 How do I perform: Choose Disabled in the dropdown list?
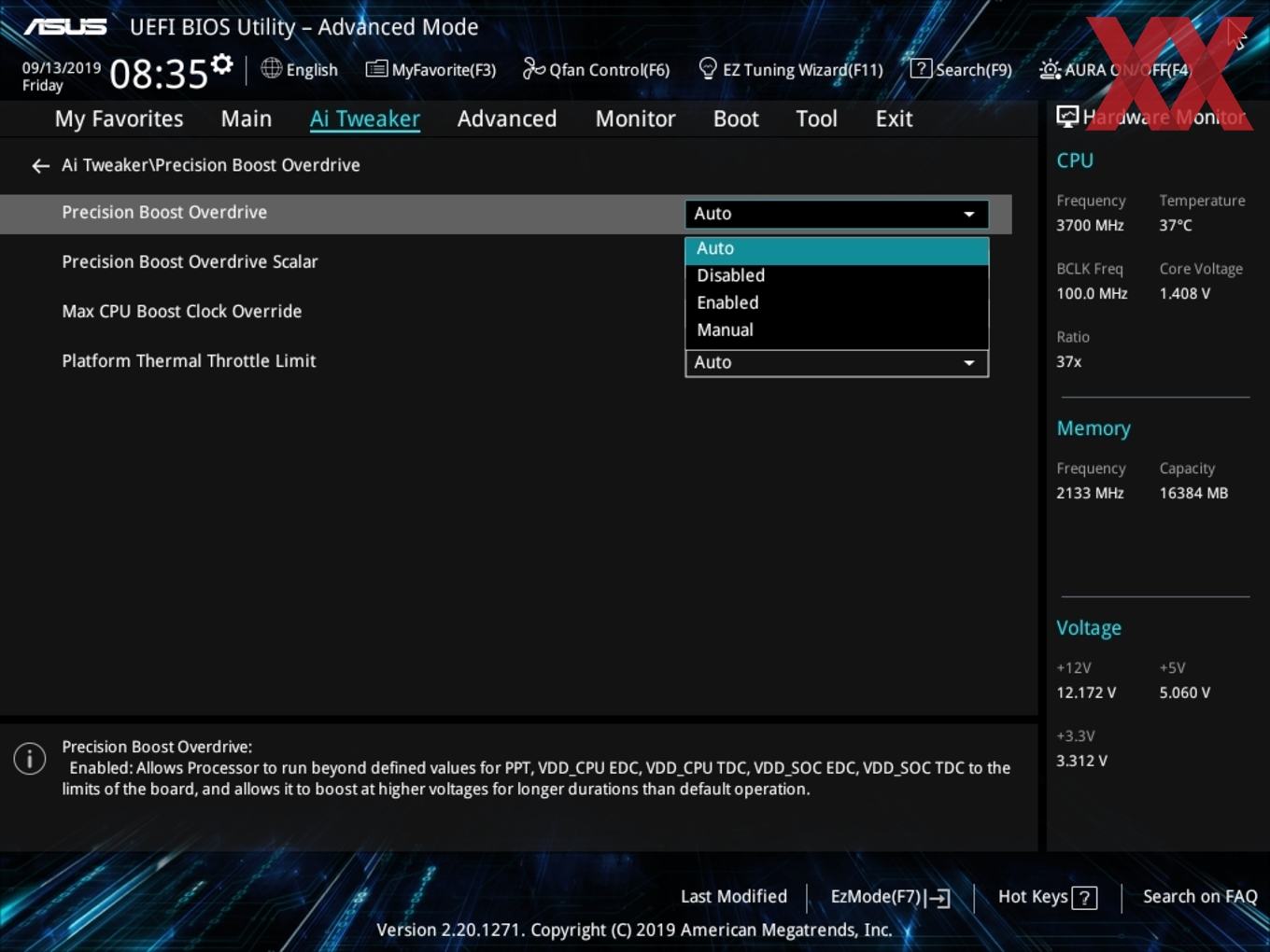tap(837, 275)
